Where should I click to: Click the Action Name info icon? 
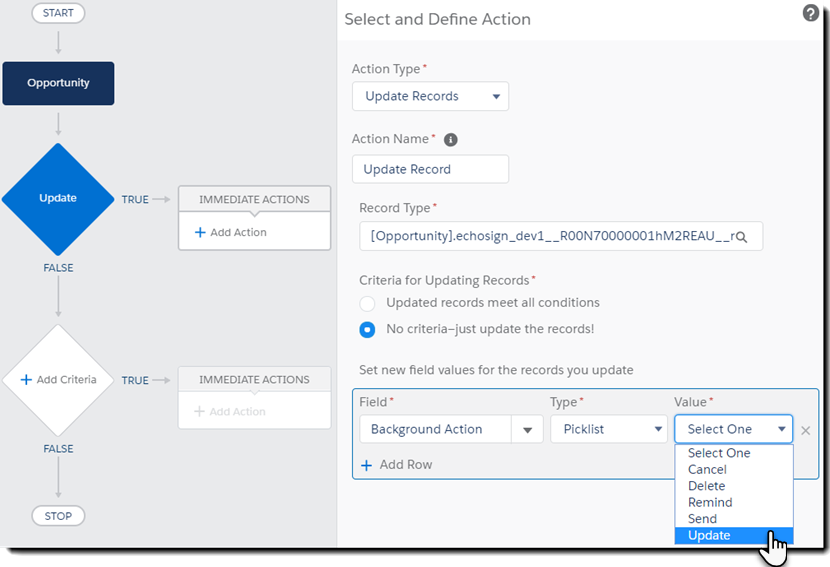coord(451,140)
